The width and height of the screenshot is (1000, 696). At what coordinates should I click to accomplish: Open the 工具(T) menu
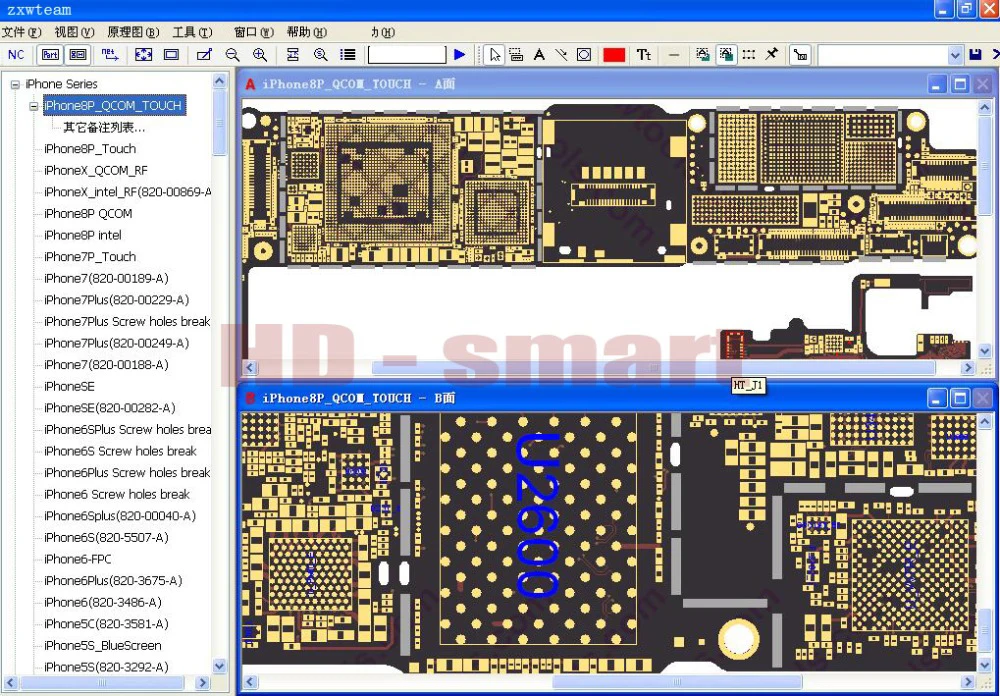click(192, 32)
